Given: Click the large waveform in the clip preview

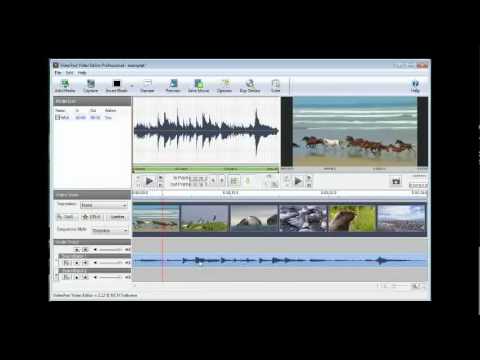Looking at the screenshot, I should point(206,131).
